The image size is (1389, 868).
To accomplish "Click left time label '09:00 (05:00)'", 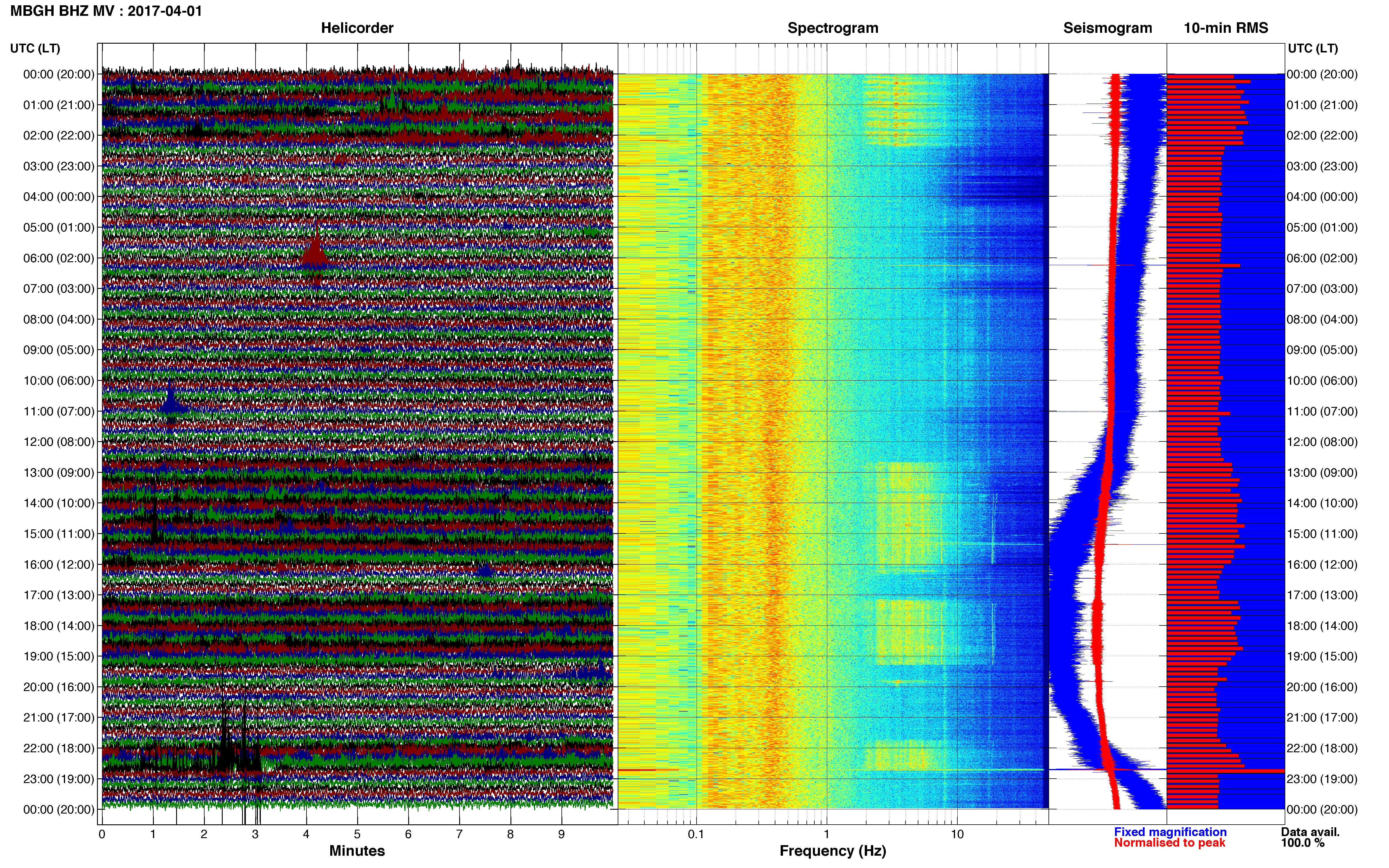I will coord(59,350).
